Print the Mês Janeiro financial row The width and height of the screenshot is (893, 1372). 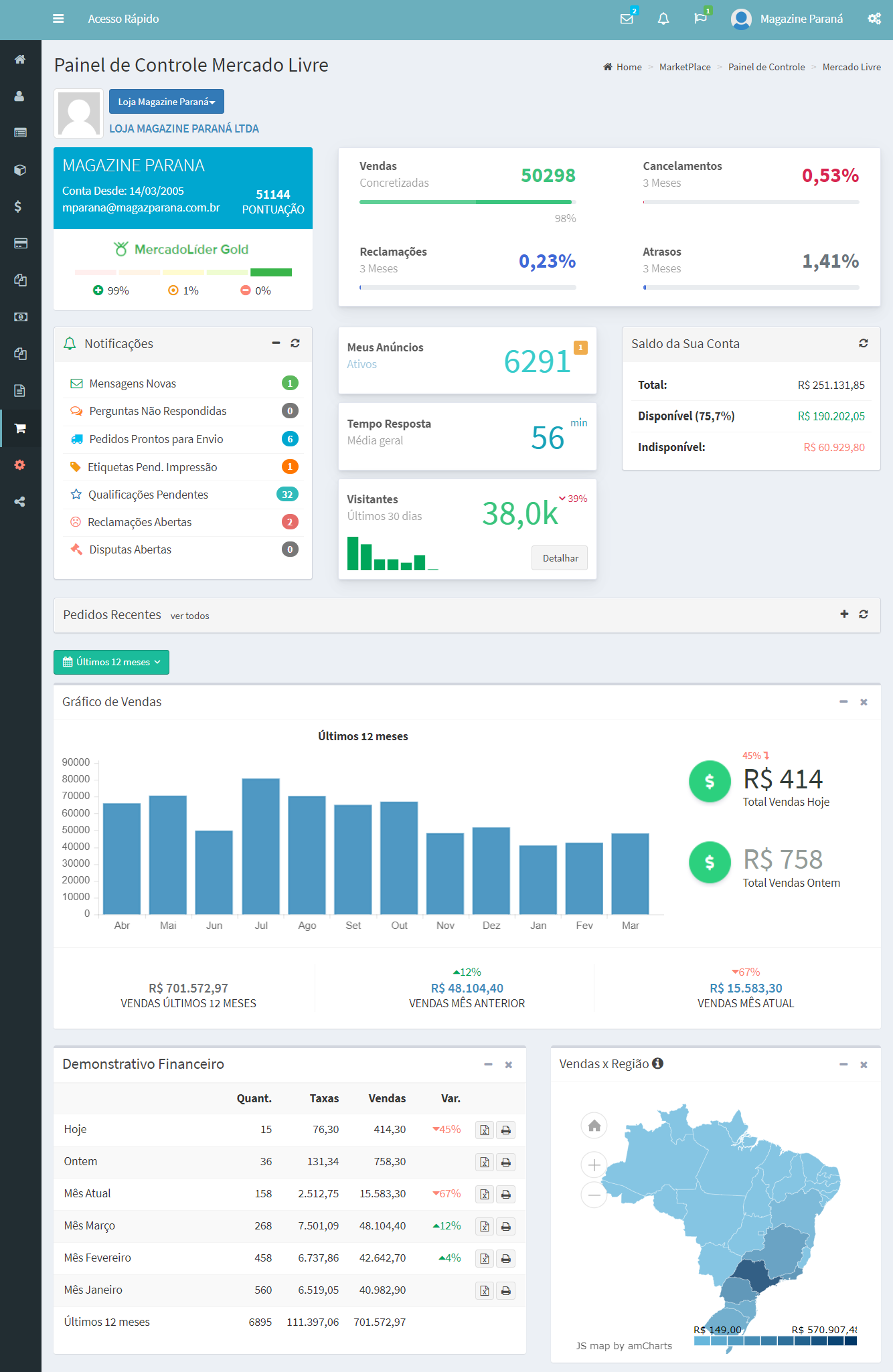506,1291
